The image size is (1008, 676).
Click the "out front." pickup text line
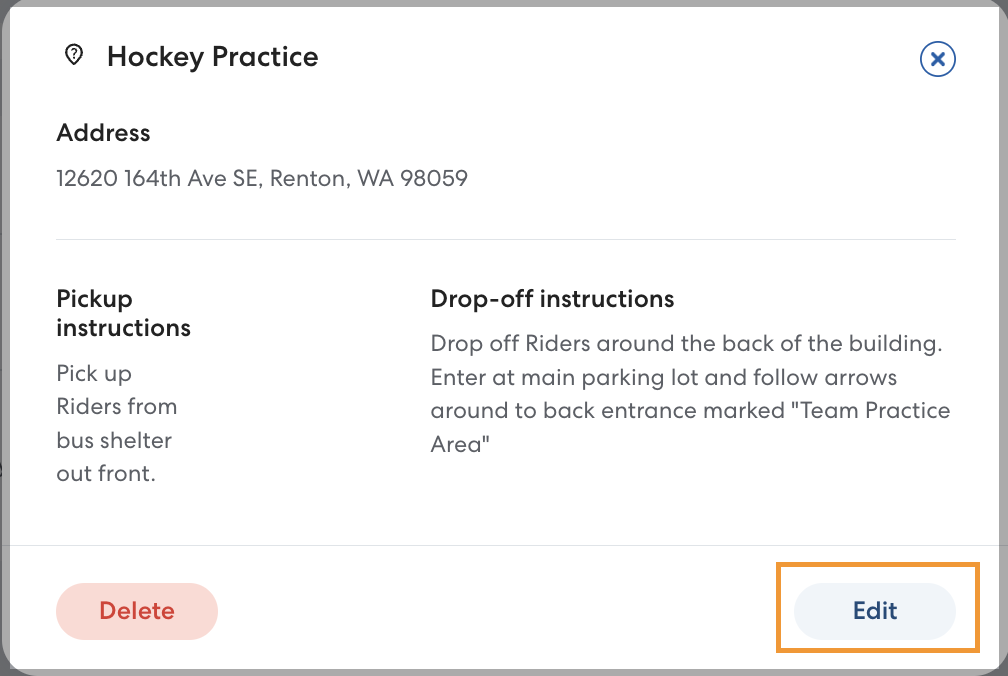click(106, 474)
